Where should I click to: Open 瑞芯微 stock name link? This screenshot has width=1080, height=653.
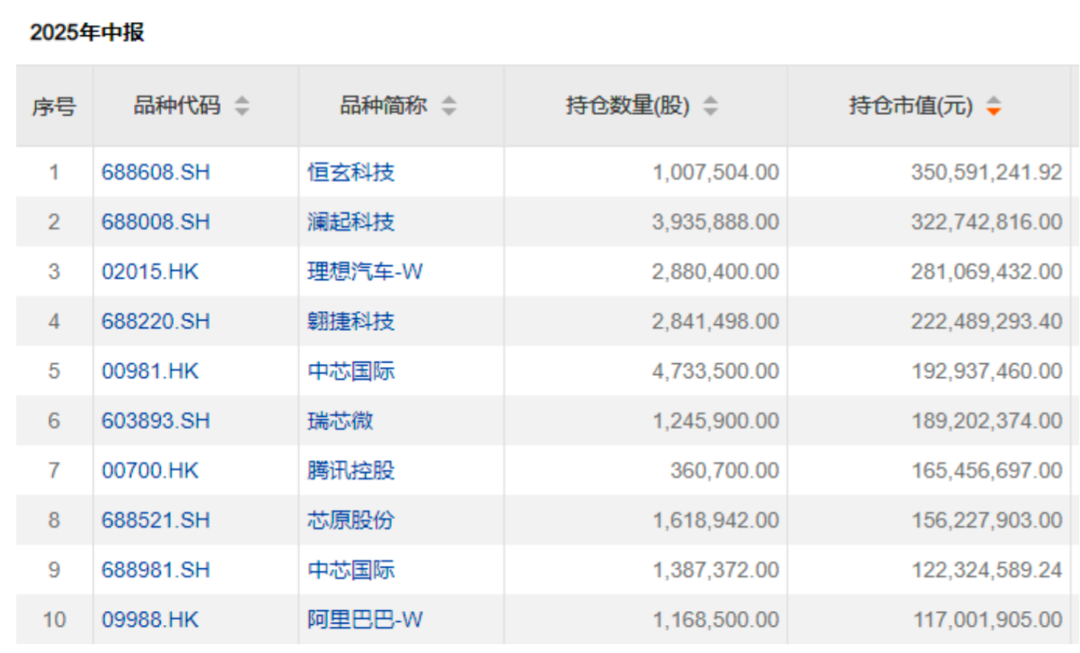point(340,421)
